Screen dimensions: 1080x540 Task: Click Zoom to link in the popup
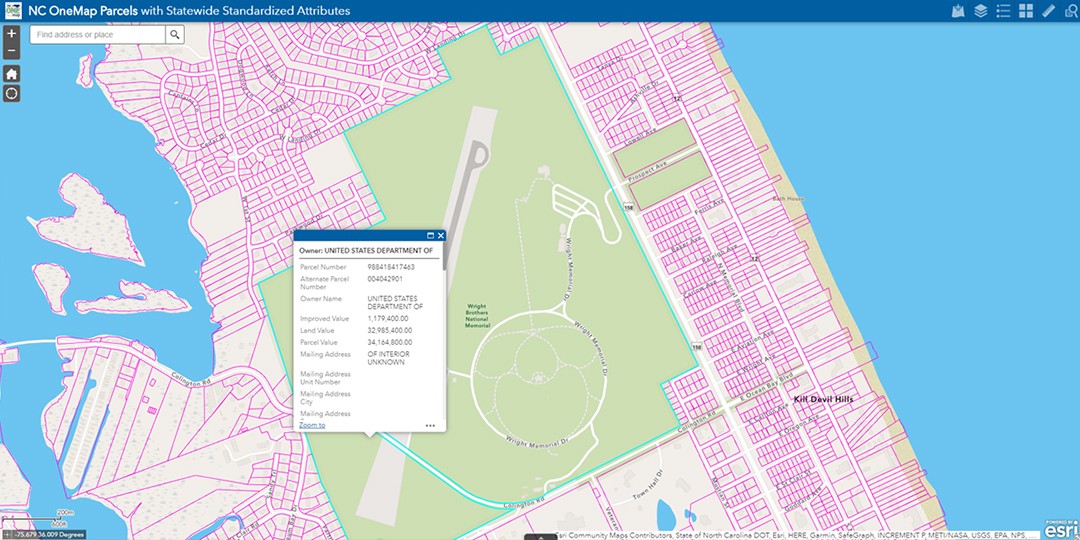point(312,425)
